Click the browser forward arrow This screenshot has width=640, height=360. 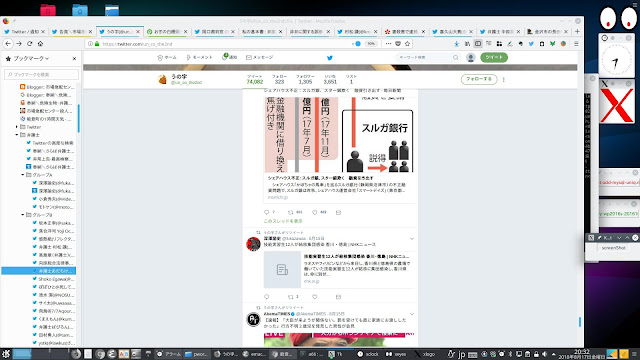point(19,44)
